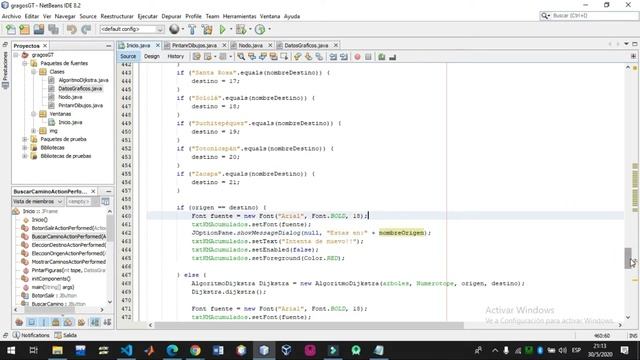Image resolution: width=640 pixels, height=360 pixels.
Task: Close the Inicio.java tab
Action: coord(158,45)
